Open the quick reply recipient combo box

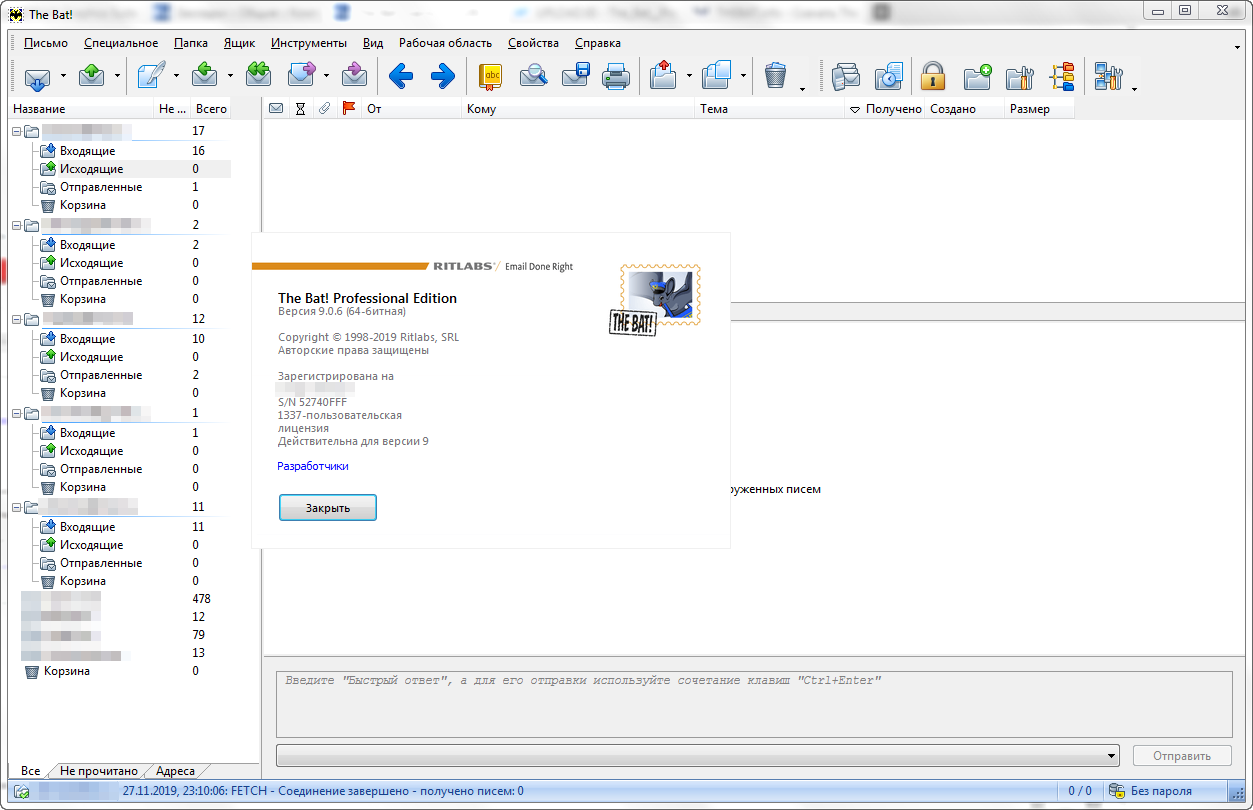pyautogui.click(x=697, y=755)
